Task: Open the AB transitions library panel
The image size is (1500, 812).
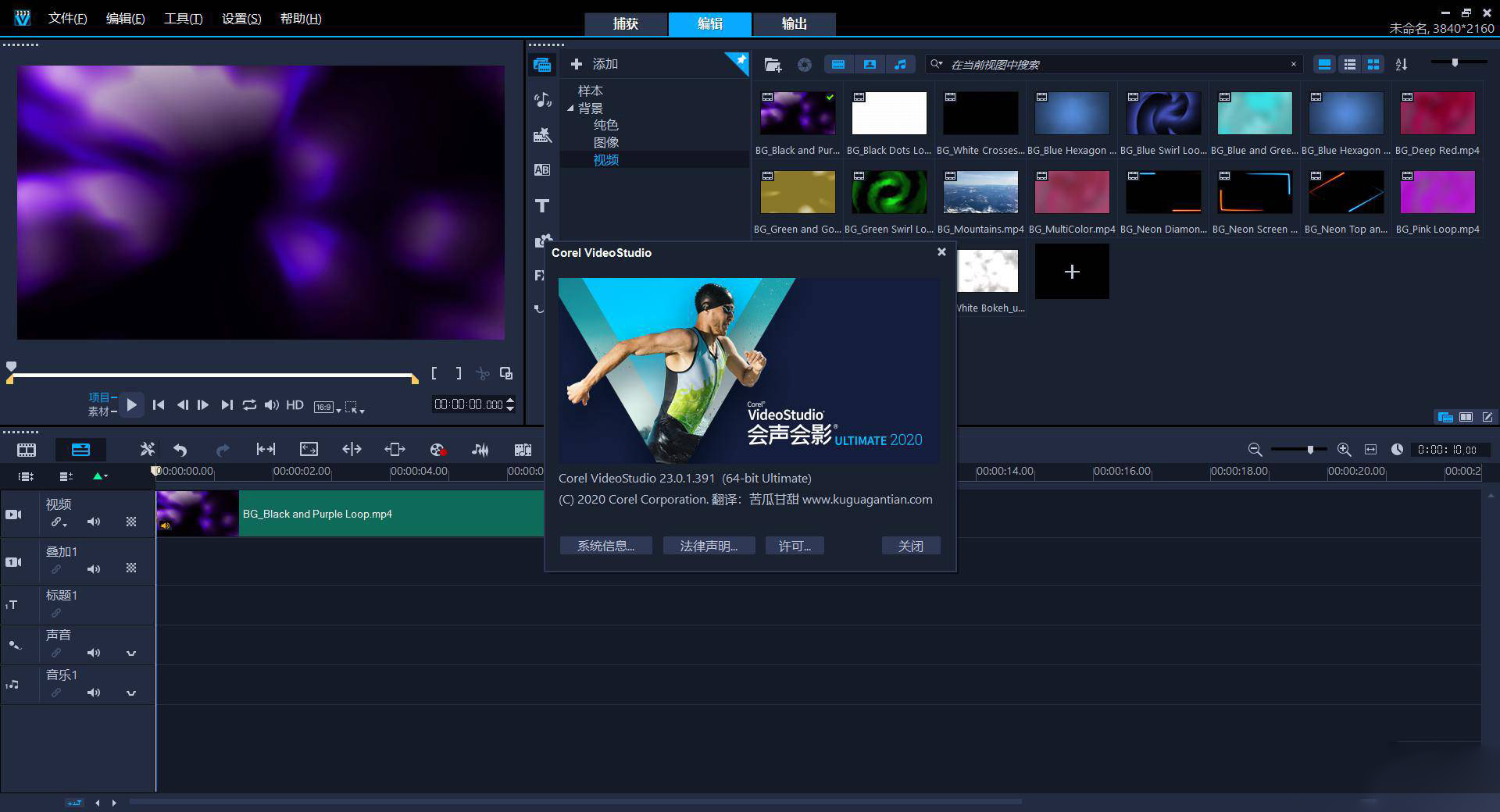Action: (541, 169)
